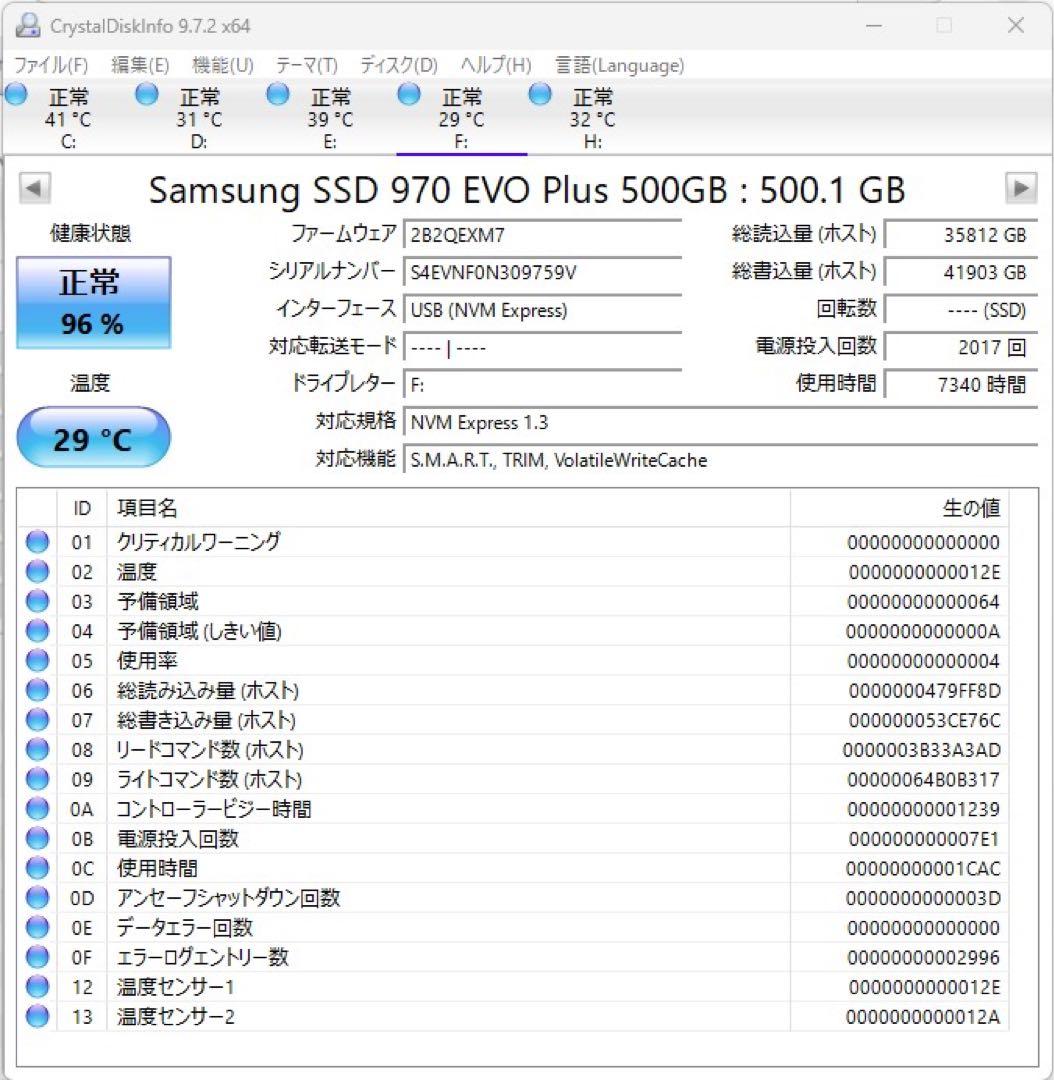
Task: Click status orb of 総読み込み量 (ホスト) row
Action: 37,689
